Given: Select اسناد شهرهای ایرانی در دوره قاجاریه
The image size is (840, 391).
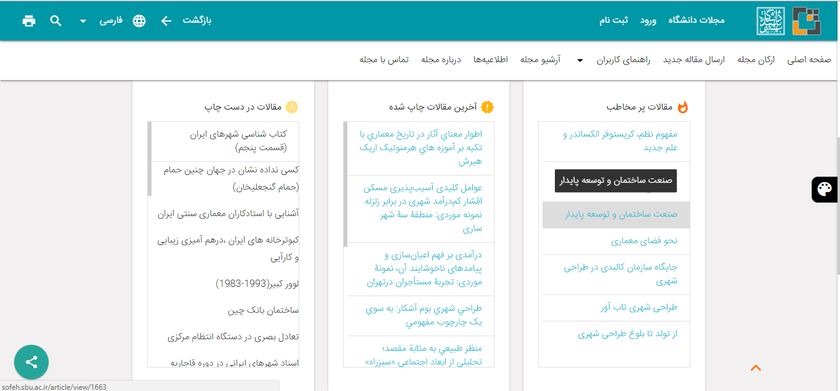Looking at the screenshot, I should point(233,363).
